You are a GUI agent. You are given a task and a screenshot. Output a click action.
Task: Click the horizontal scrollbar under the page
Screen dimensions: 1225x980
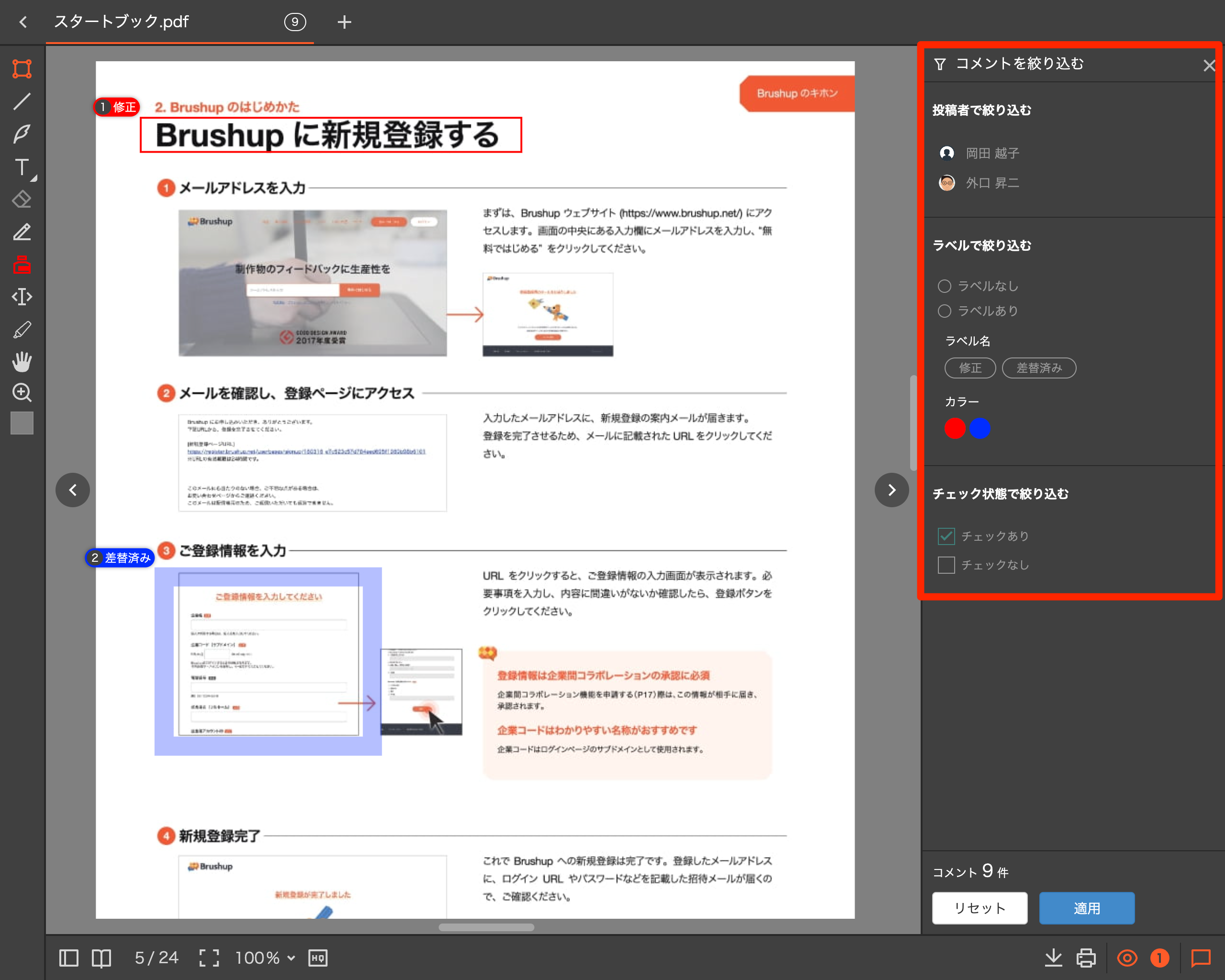point(486,927)
